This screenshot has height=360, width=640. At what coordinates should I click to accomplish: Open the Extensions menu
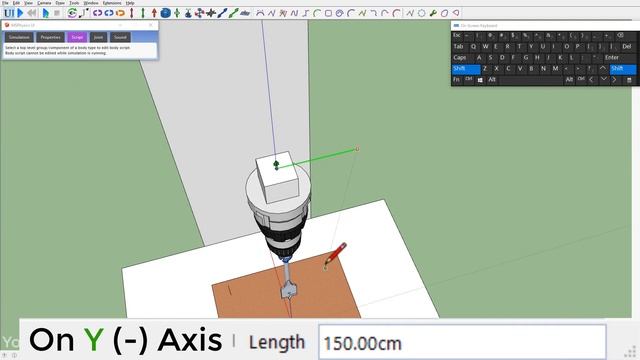pyautogui.click(x=112, y=3)
